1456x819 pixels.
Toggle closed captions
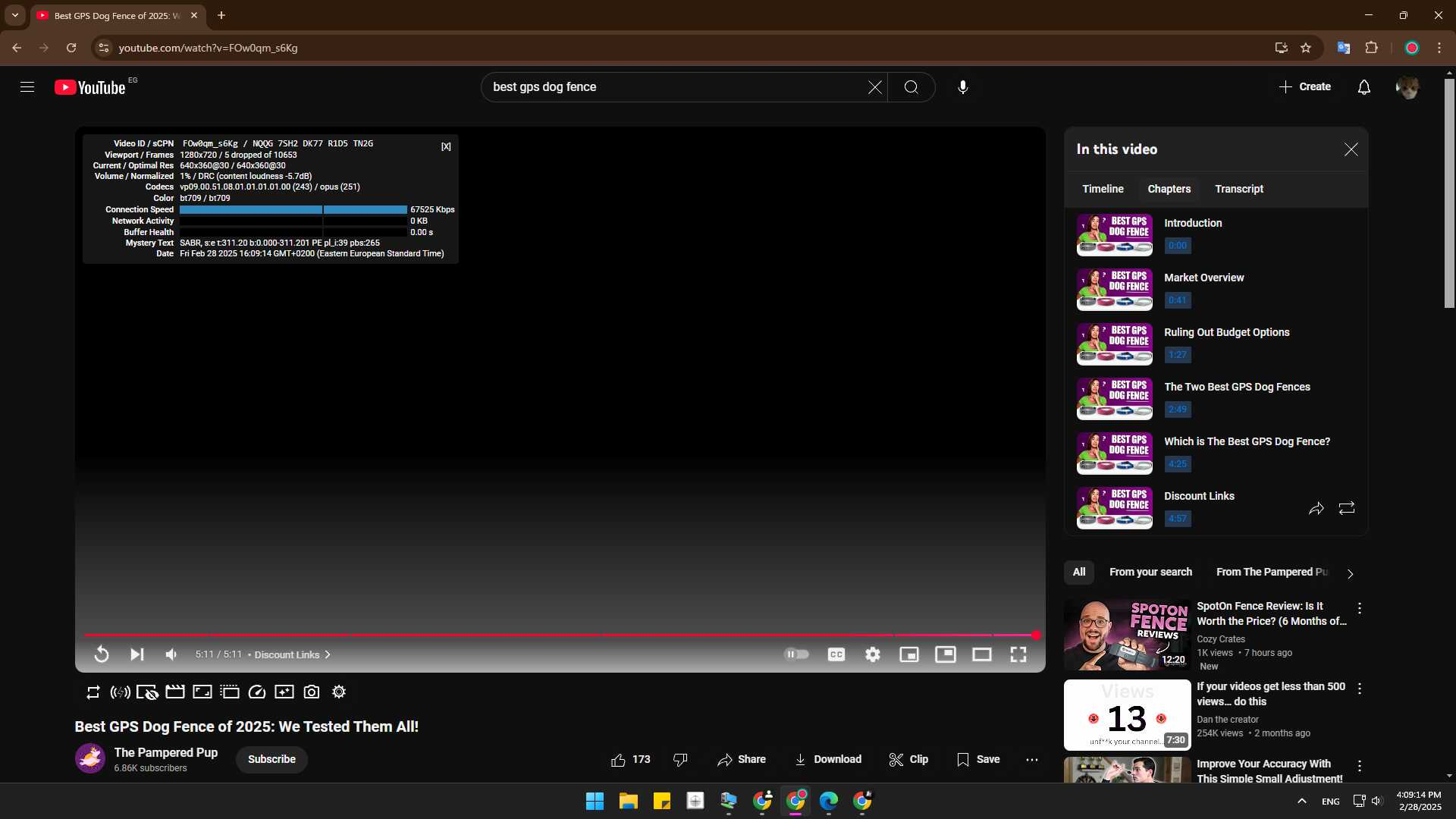836,654
